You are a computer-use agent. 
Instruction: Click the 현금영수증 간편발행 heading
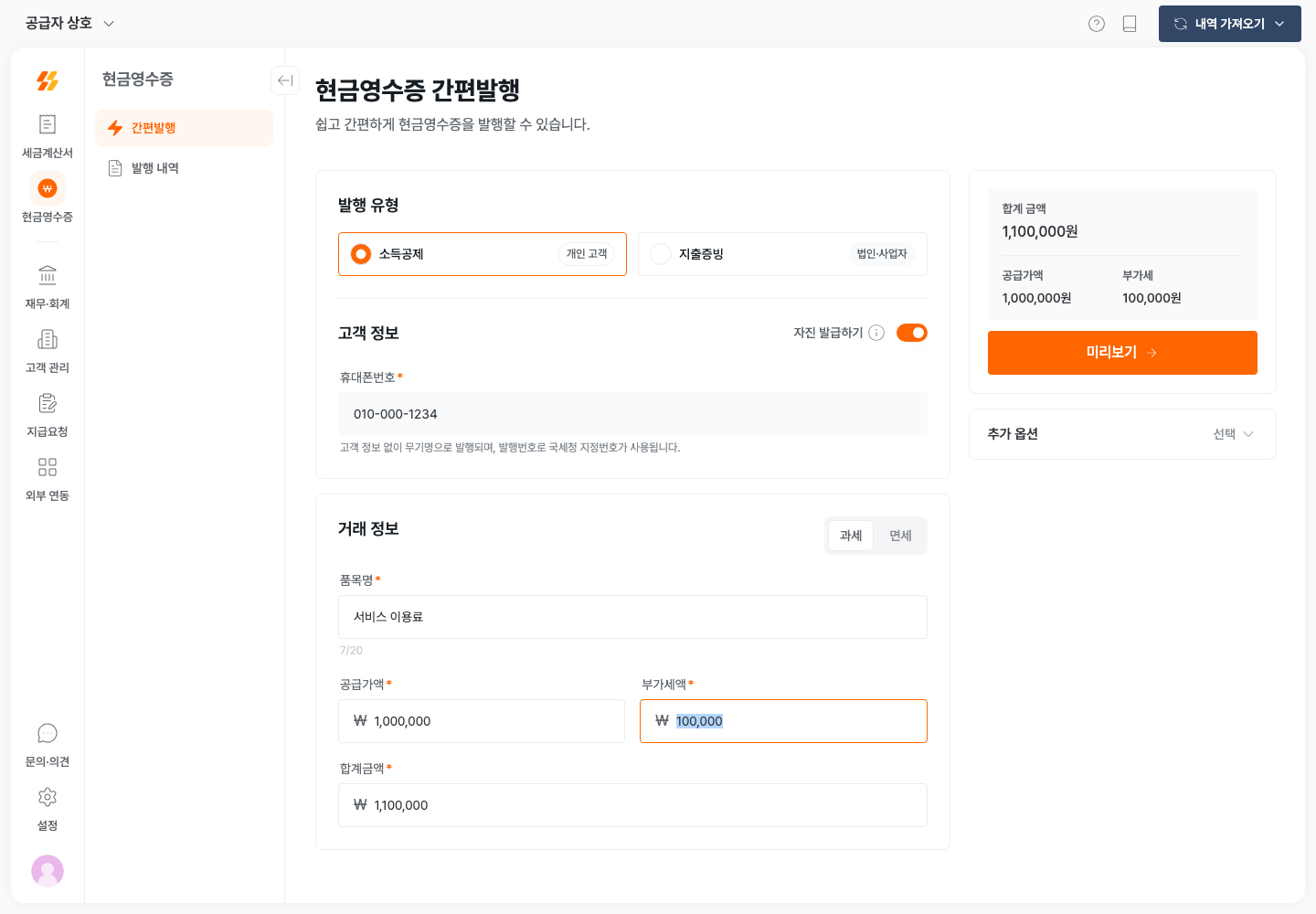pyautogui.click(x=418, y=90)
